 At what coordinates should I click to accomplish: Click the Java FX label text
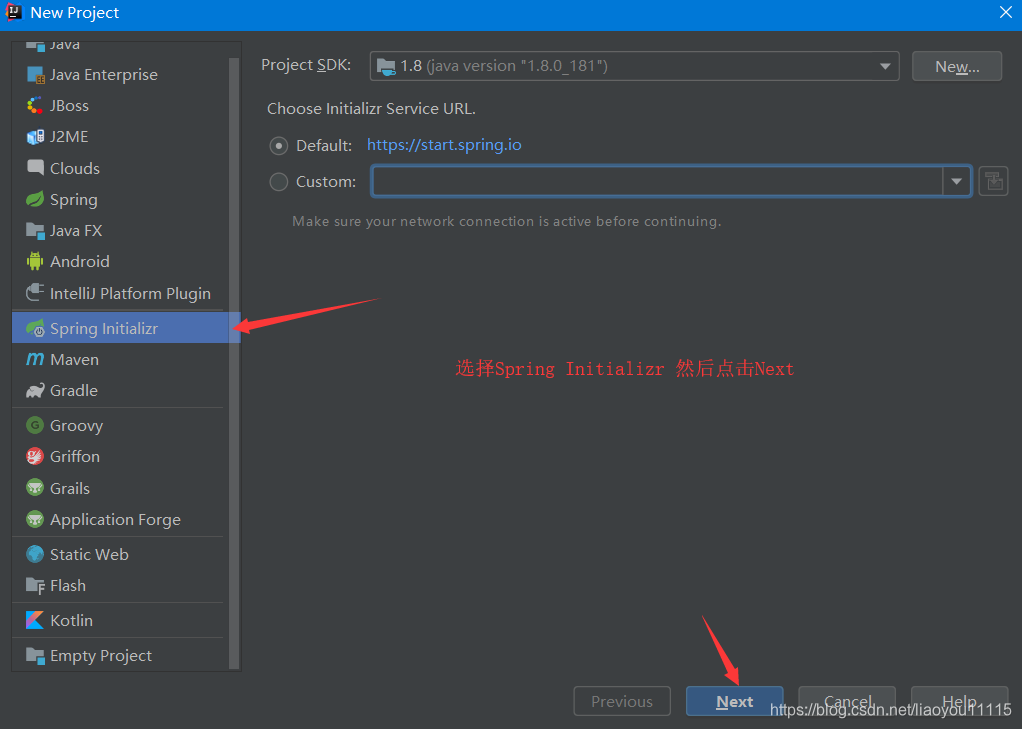click(76, 231)
